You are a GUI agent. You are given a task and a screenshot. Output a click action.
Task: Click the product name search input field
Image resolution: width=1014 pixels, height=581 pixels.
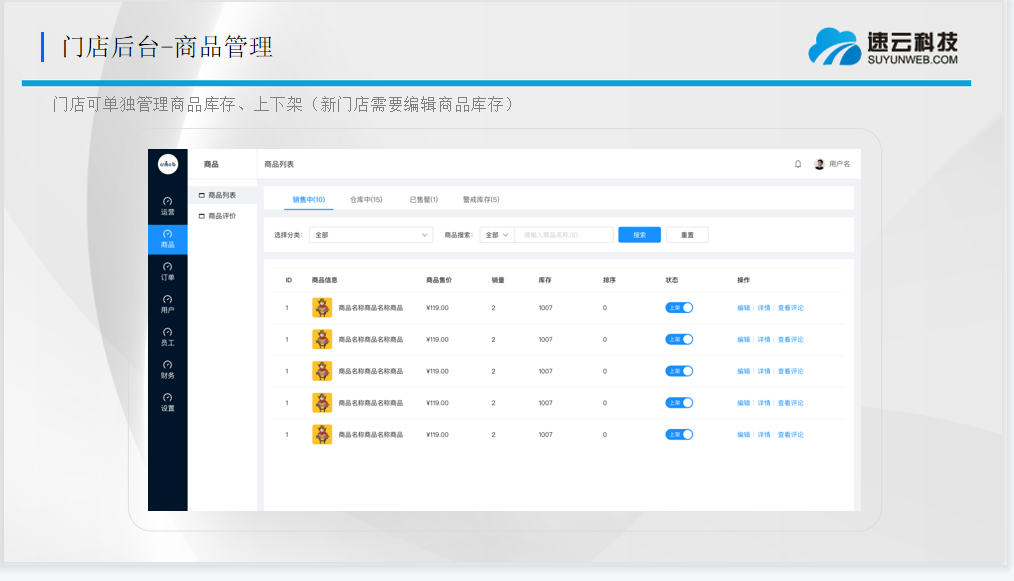tap(563, 235)
